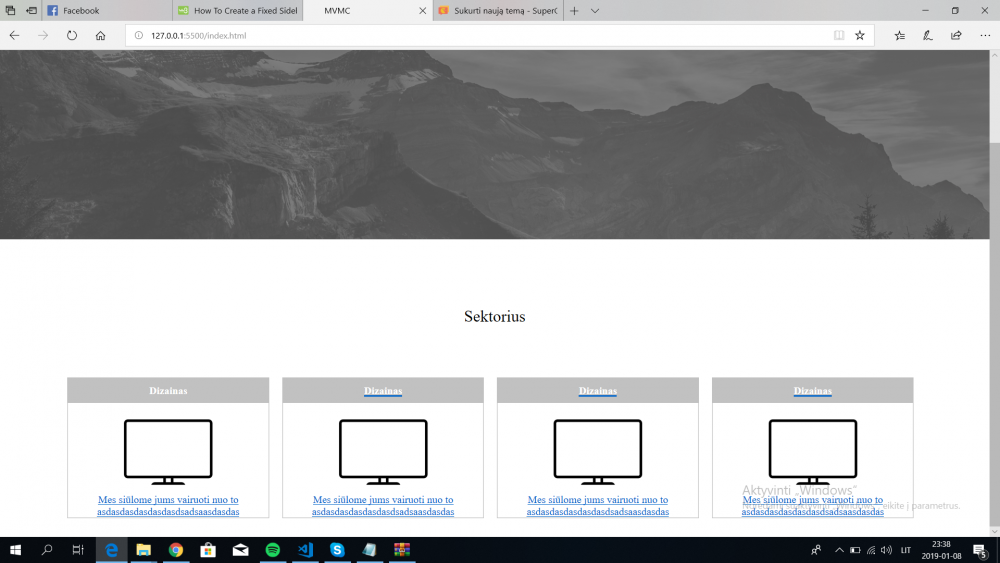Open first card's Mes siūlome jums link

[168, 506]
